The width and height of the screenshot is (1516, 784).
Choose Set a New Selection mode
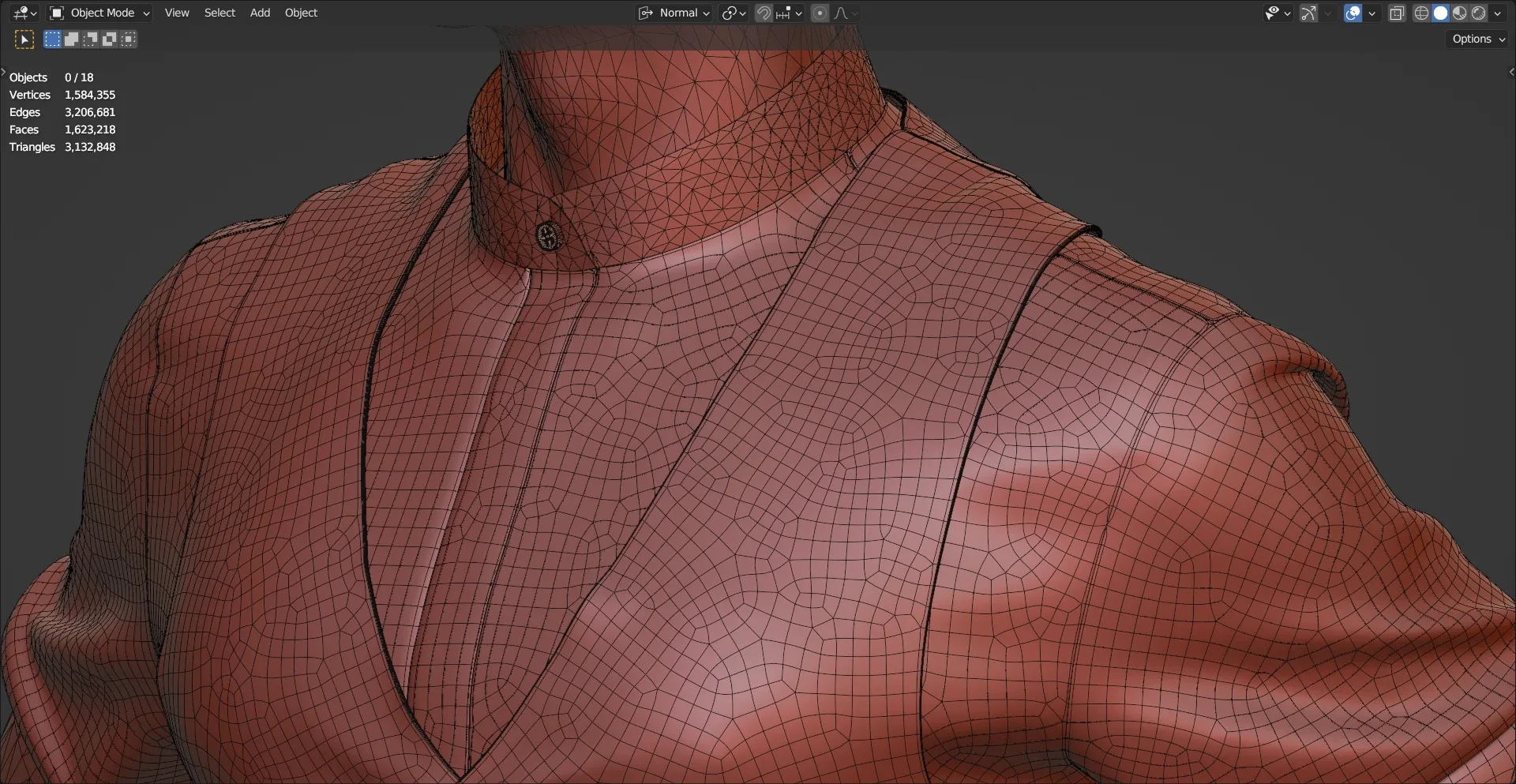point(52,39)
